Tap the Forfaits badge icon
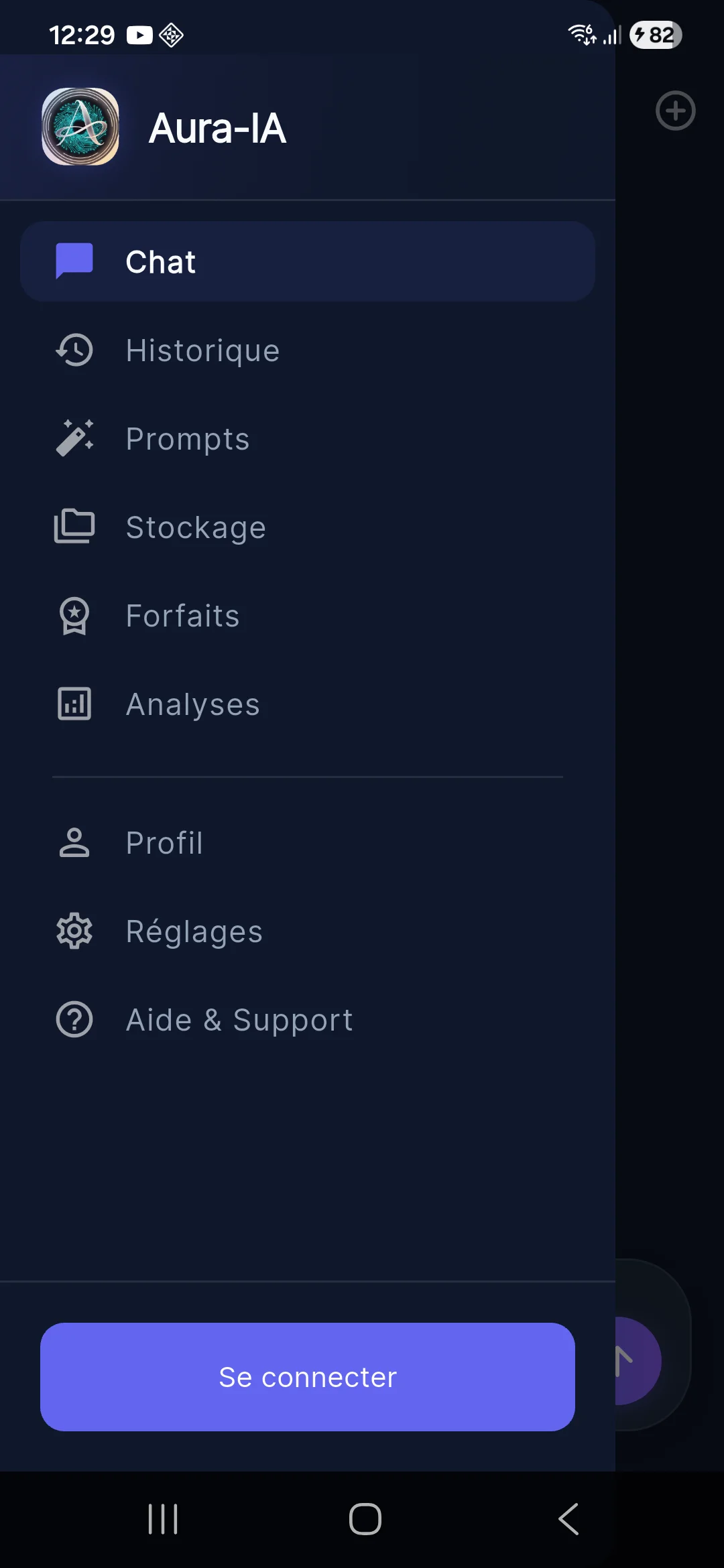The image size is (724, 1568). click(x=74, y=615)
